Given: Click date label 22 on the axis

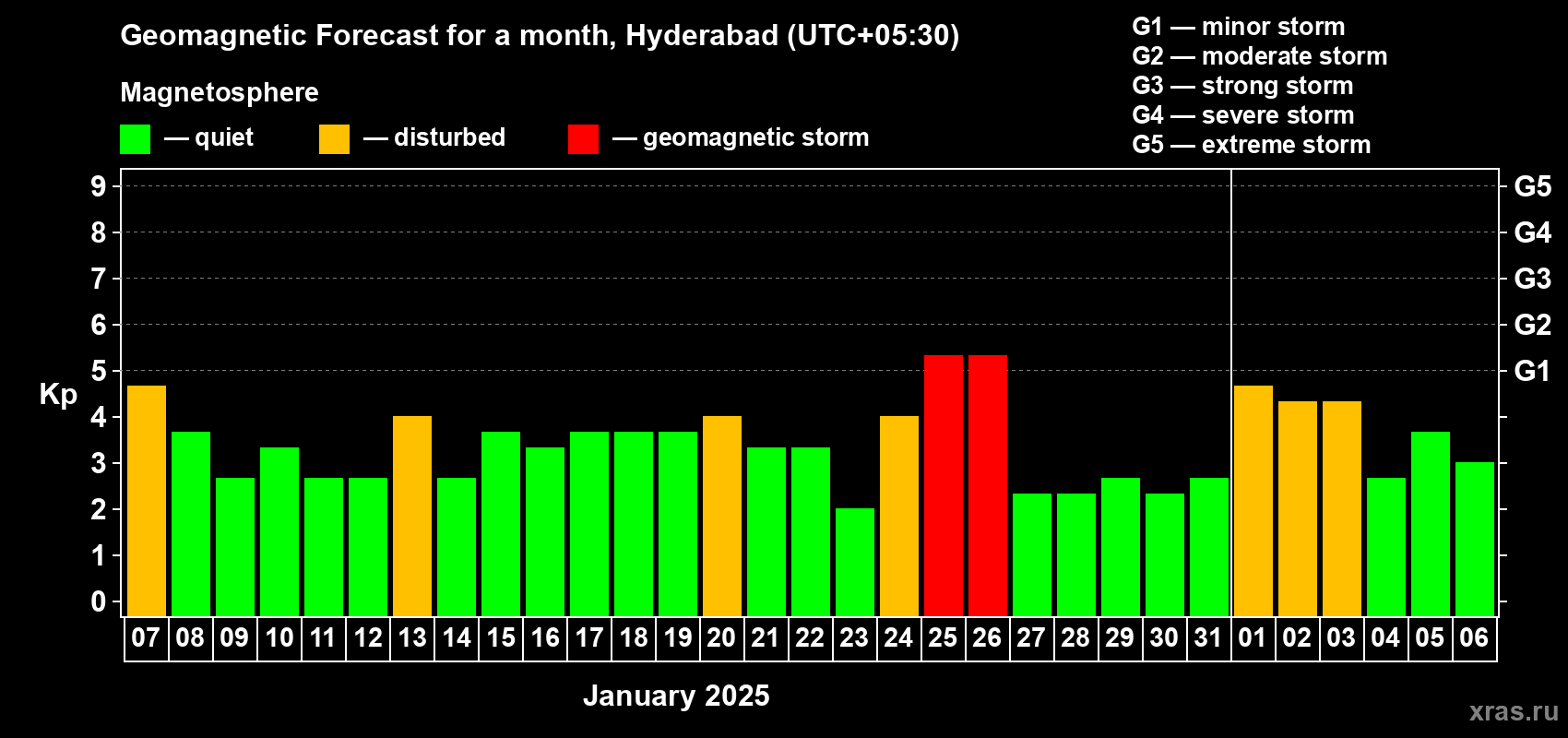Looking at the screenshot, I should pyautogui.click(x=810, y=637).
